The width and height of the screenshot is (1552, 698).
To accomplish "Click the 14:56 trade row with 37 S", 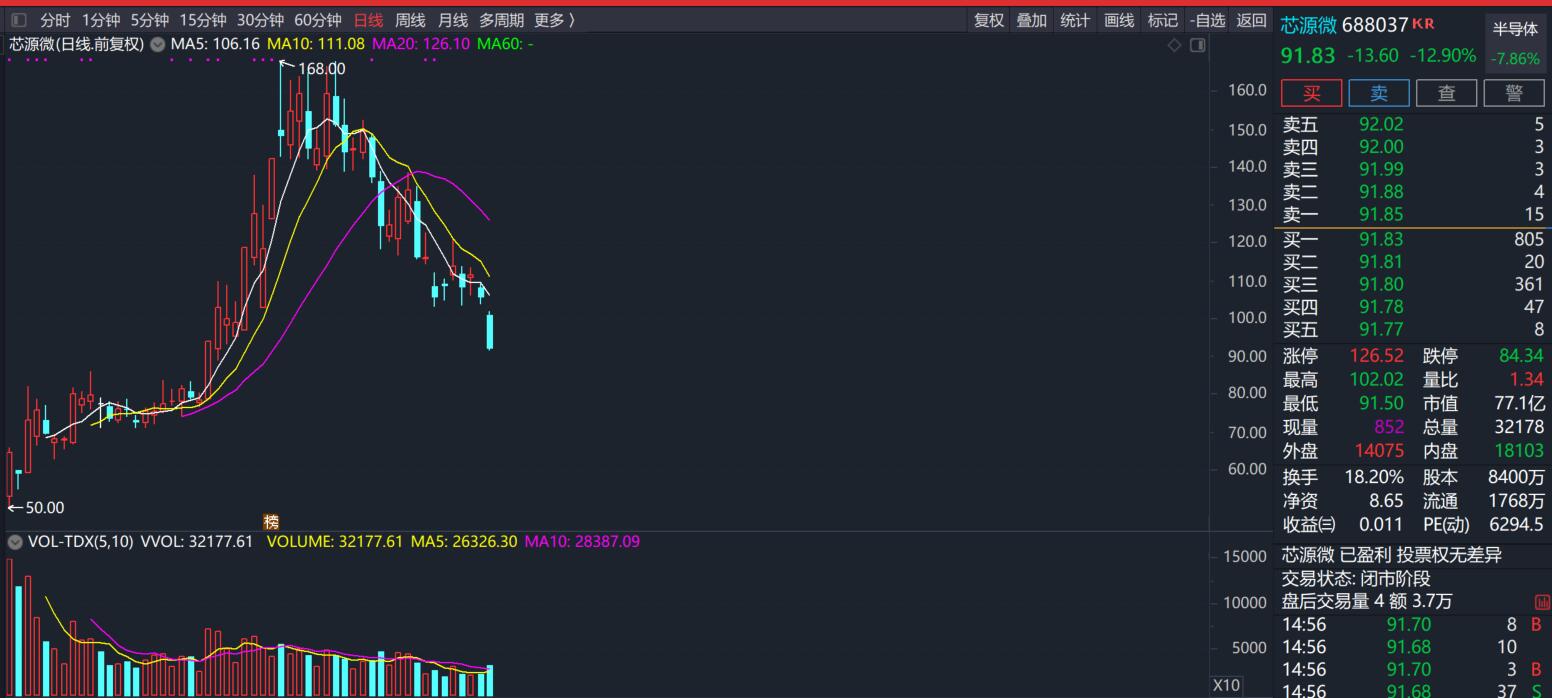I will pyautogui.click(x=1413, y=691).
